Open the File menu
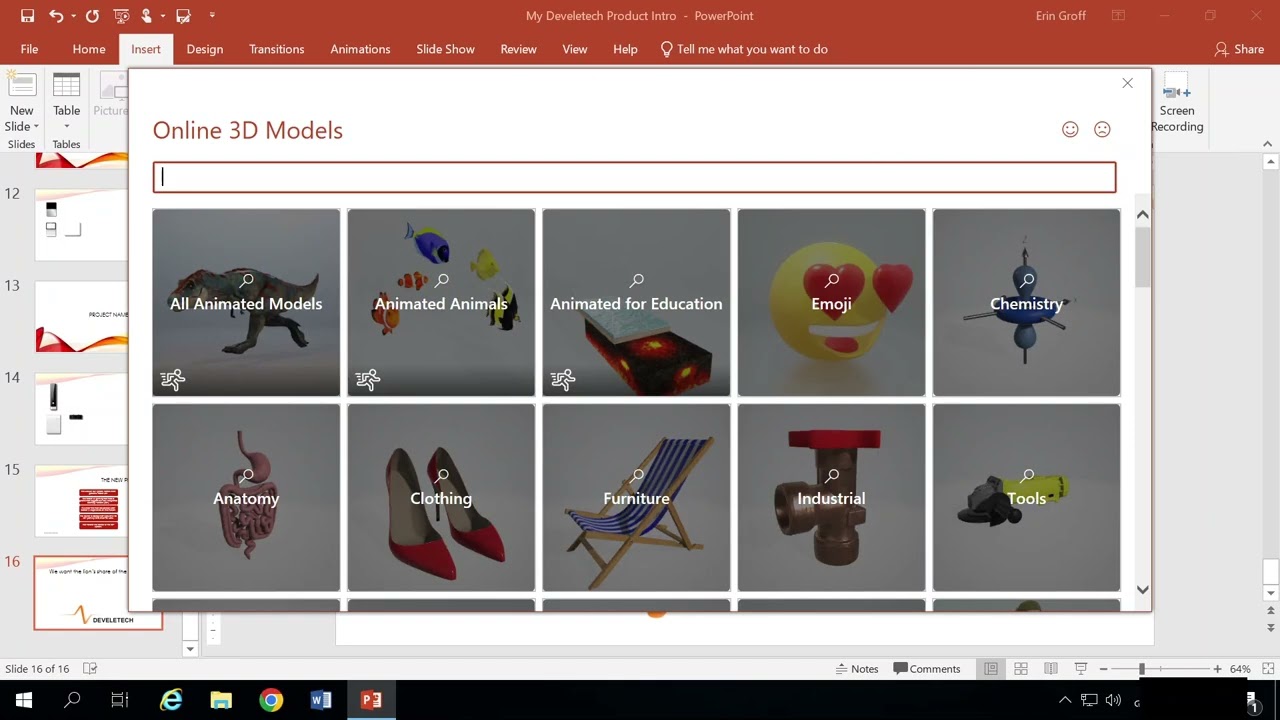 29,49
